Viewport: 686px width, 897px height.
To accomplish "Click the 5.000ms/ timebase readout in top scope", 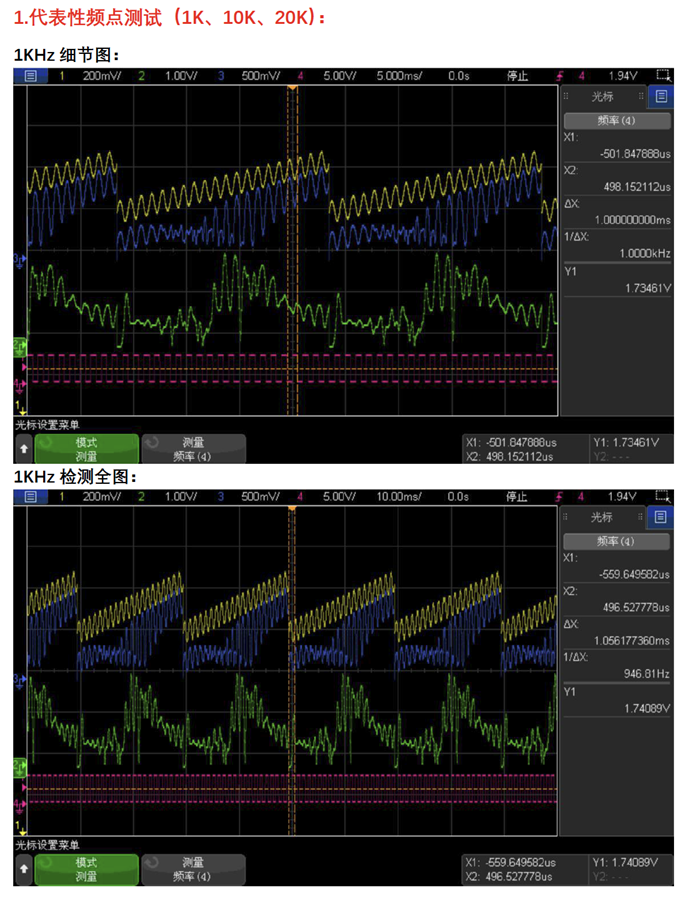I will [400, 75].
